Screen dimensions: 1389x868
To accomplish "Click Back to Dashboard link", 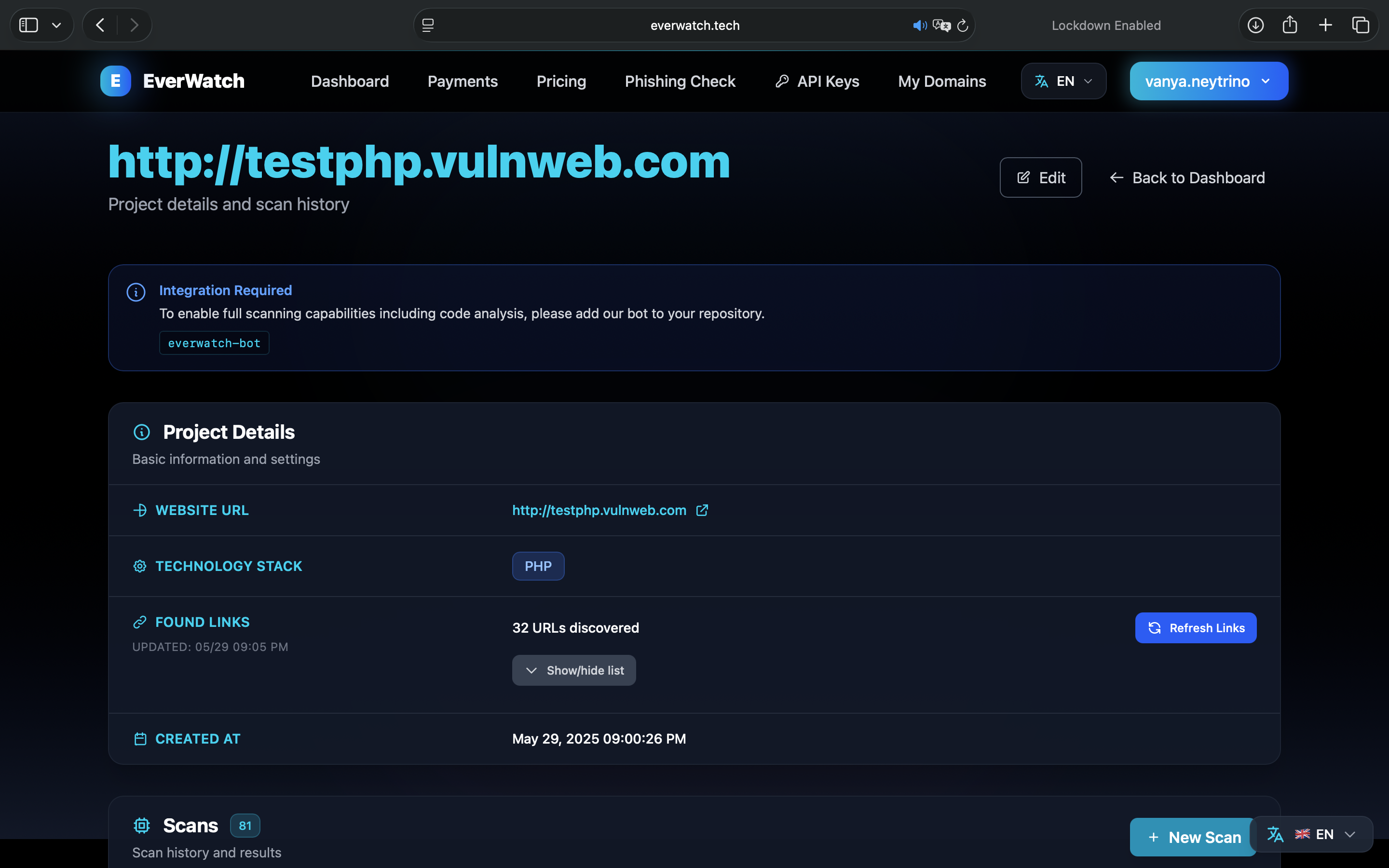I will (1187, 177).
